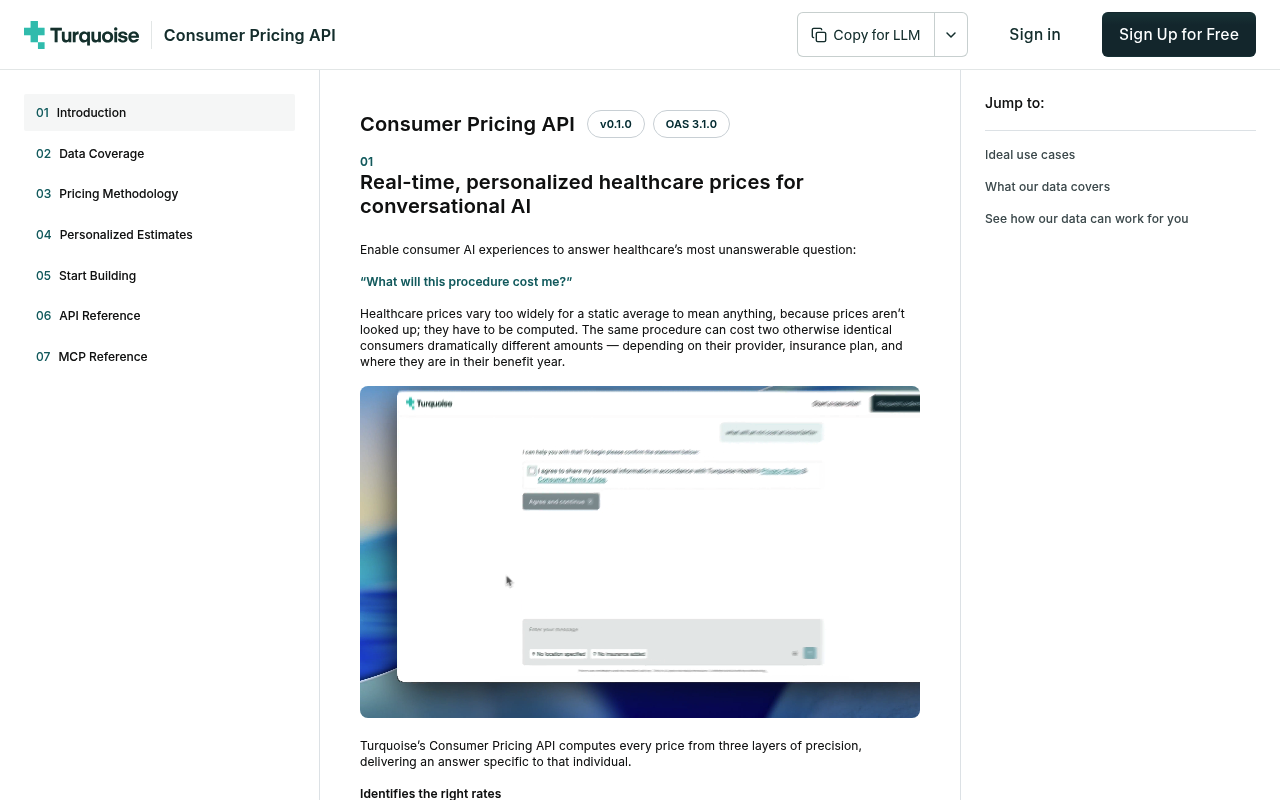Click Sign Up for Free button
This screenshot has width=1280, height=800.
pos(1179,35)
